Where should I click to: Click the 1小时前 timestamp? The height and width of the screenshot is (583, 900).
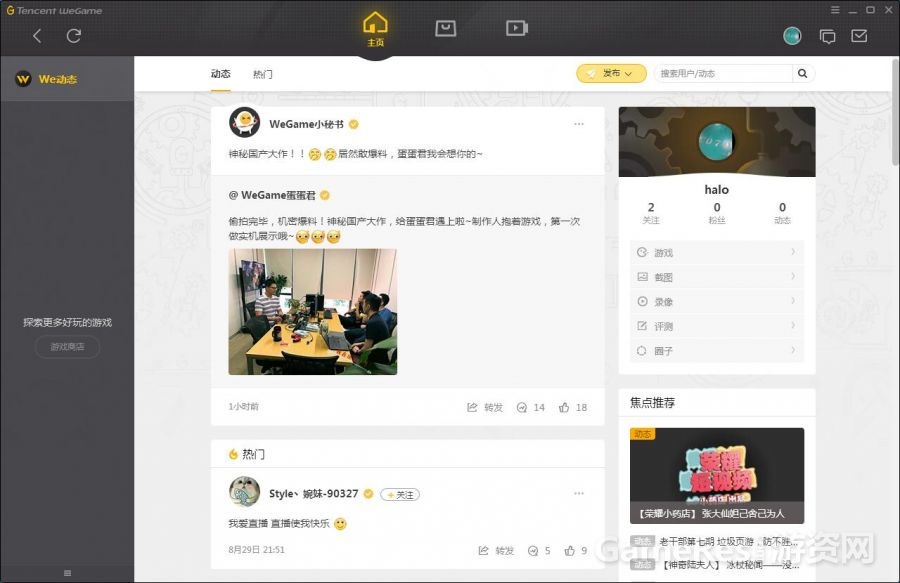tap(243, 407)
